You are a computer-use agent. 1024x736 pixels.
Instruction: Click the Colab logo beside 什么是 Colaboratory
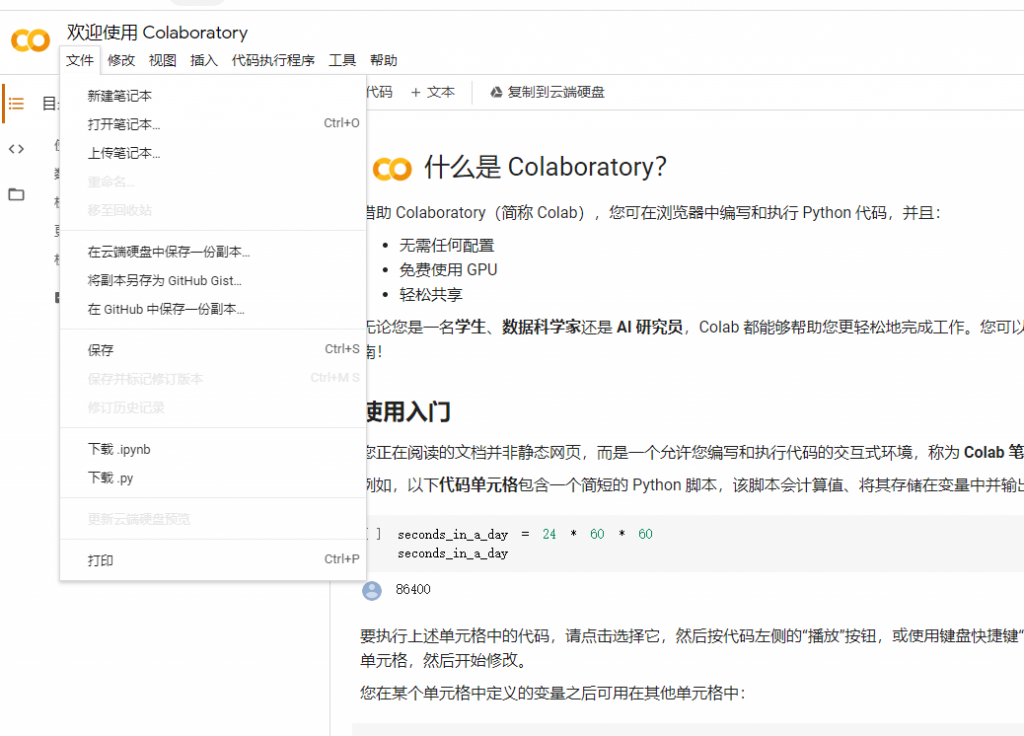[x=392, y=168]
